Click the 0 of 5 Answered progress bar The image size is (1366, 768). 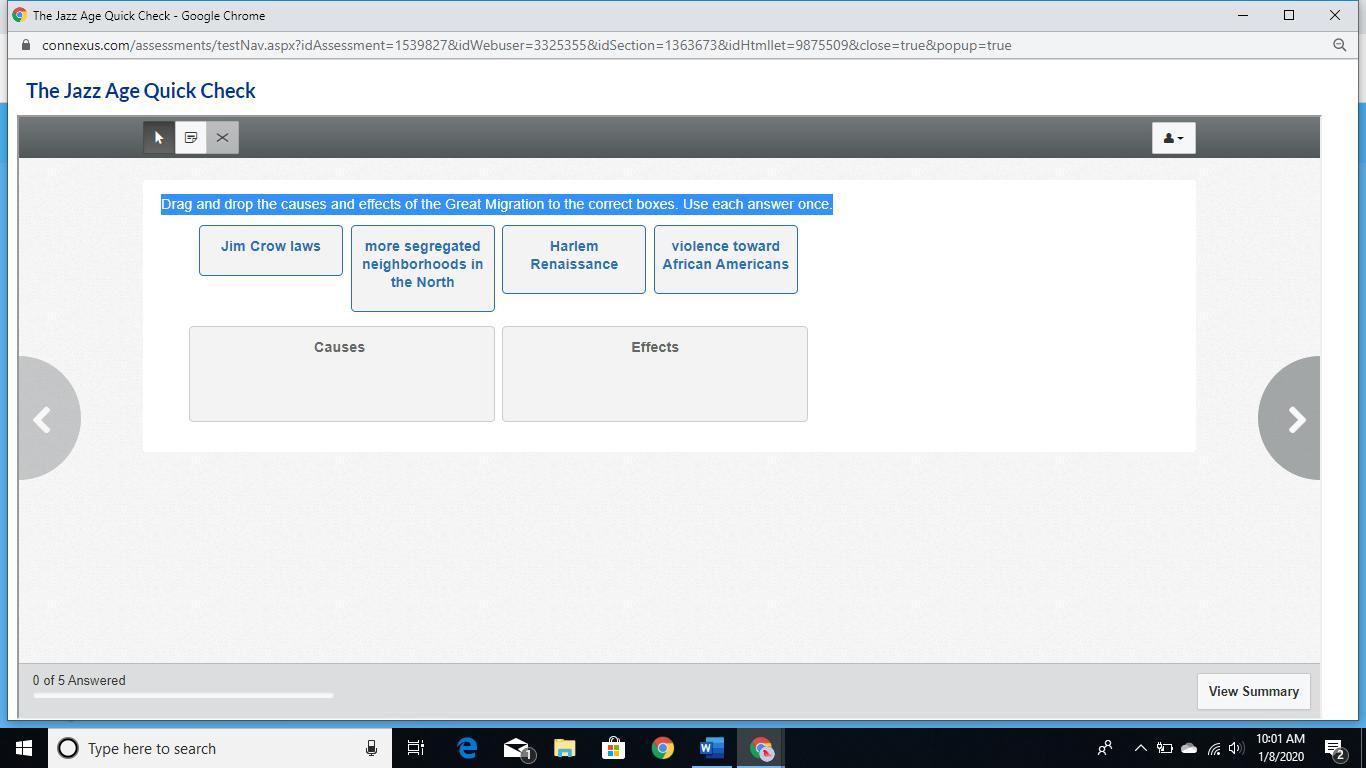click(183, 695)
